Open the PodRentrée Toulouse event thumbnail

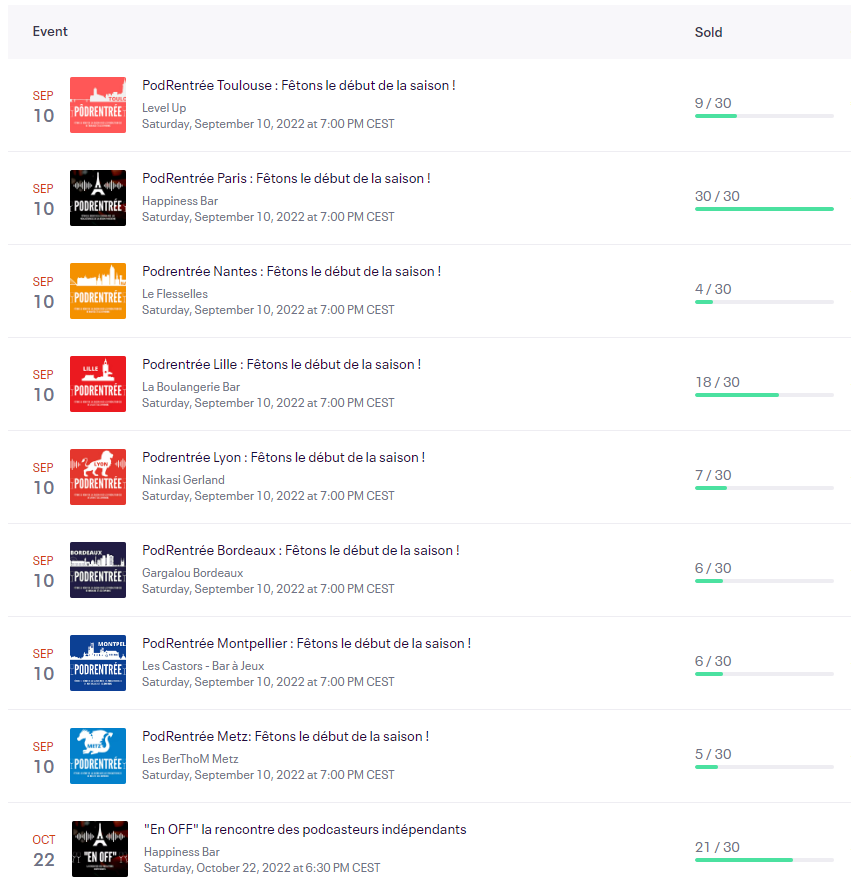point(98,105)
